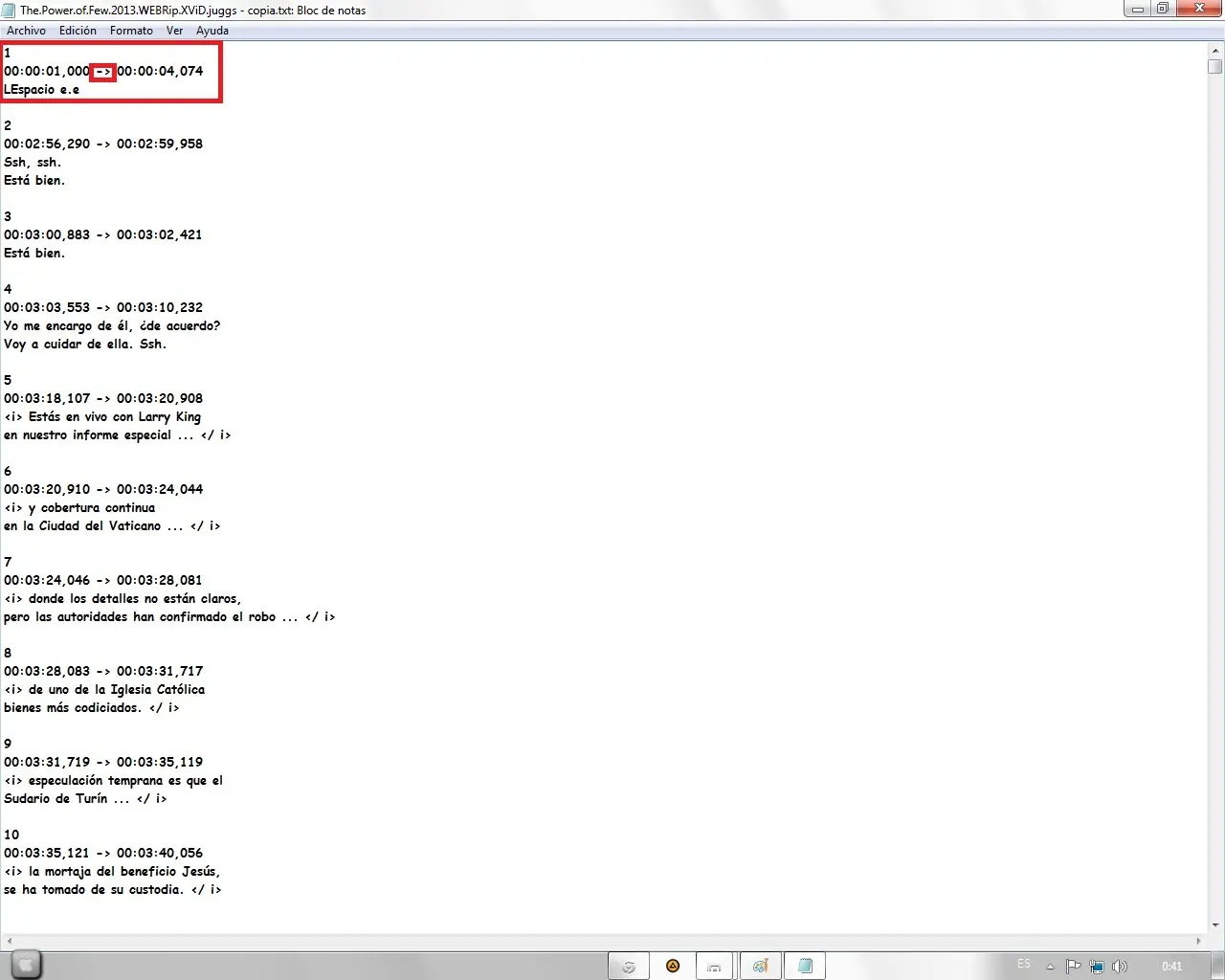Click the end time '00:03:10,232'

pos(160,307)
